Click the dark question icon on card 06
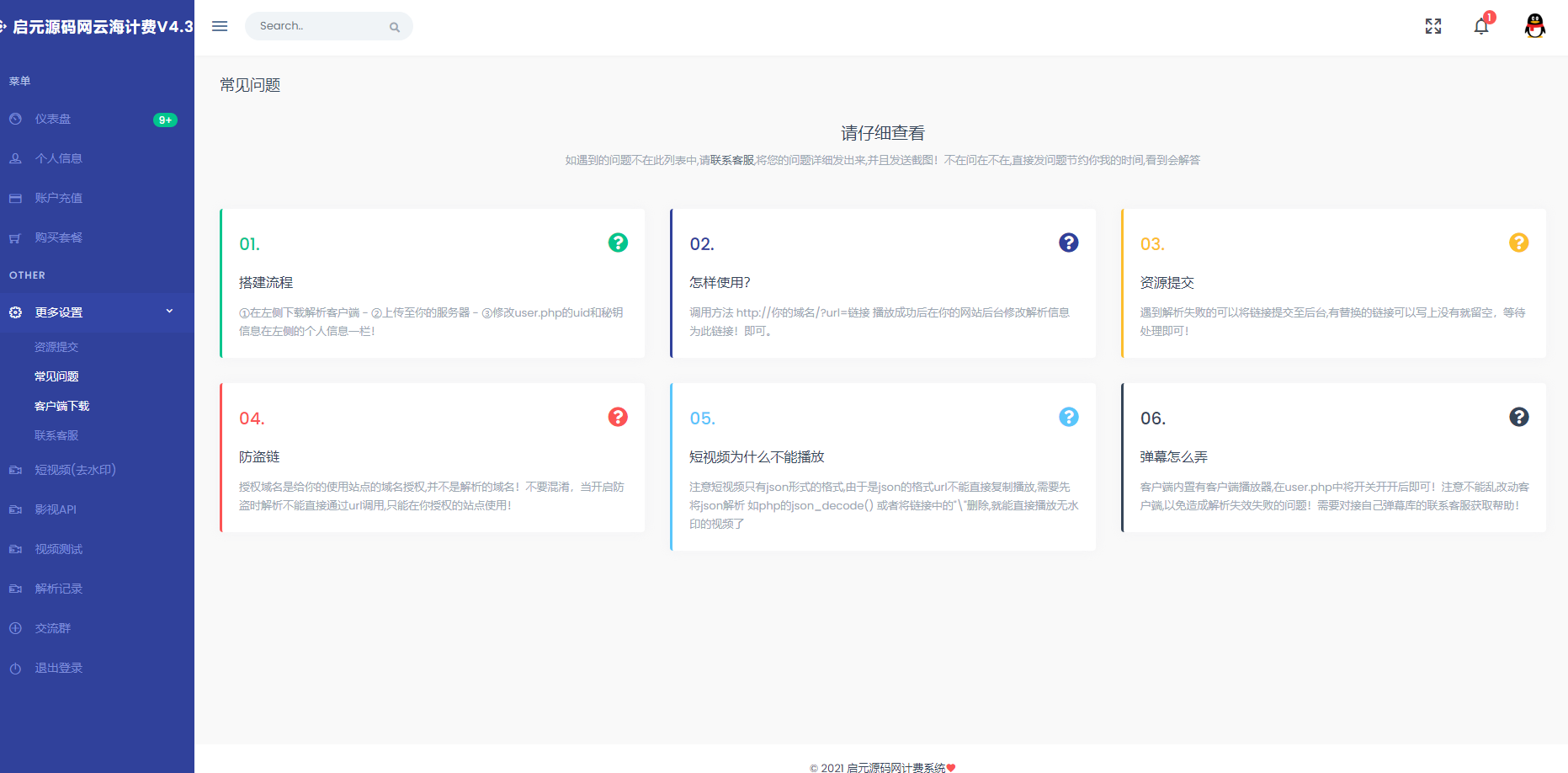 (1518, 417)
